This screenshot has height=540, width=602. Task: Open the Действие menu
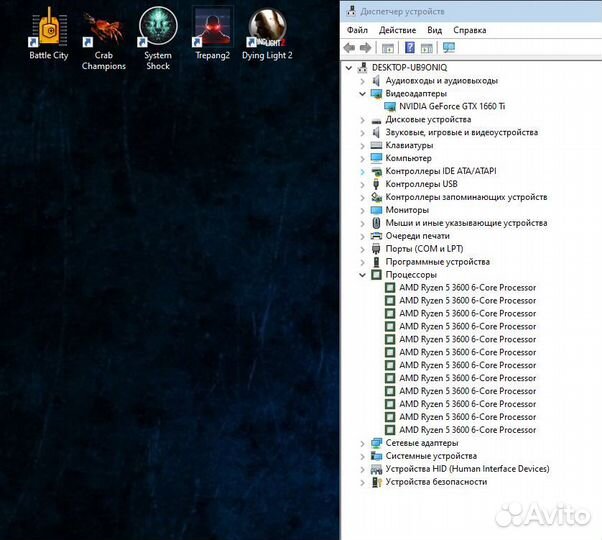[x=397, y=30]
